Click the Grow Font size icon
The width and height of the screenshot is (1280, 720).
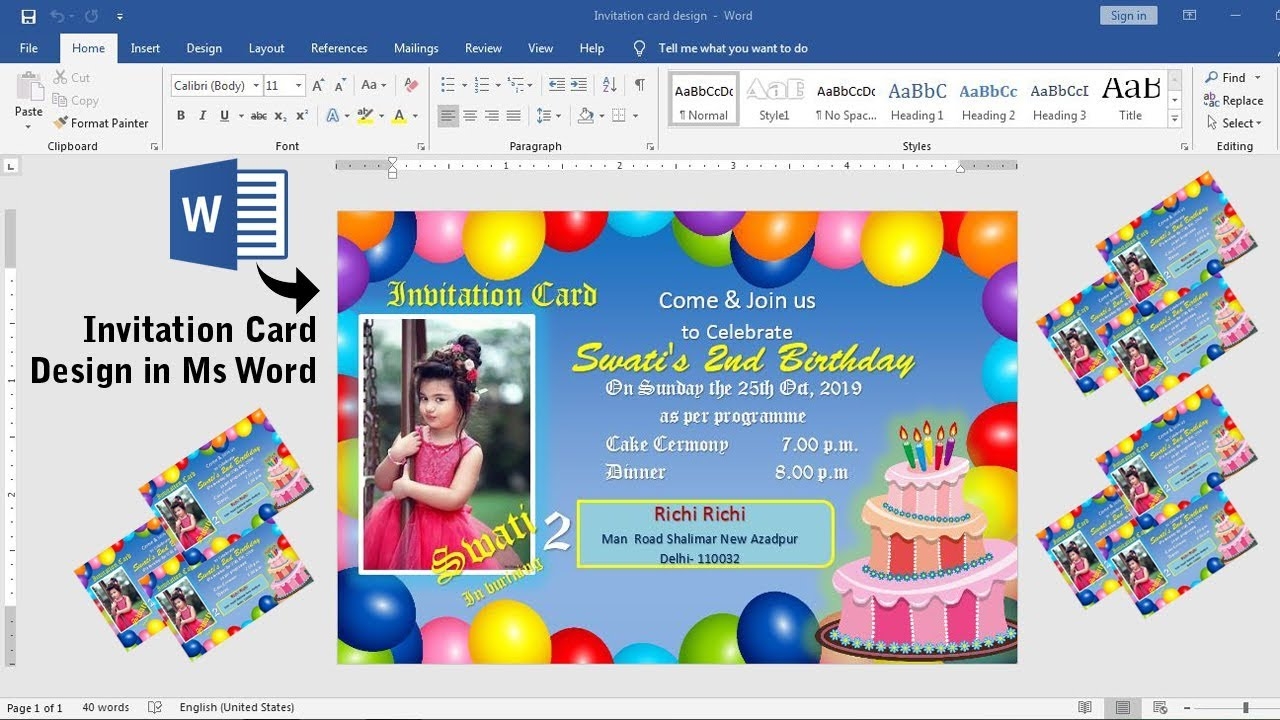(318, 85)
